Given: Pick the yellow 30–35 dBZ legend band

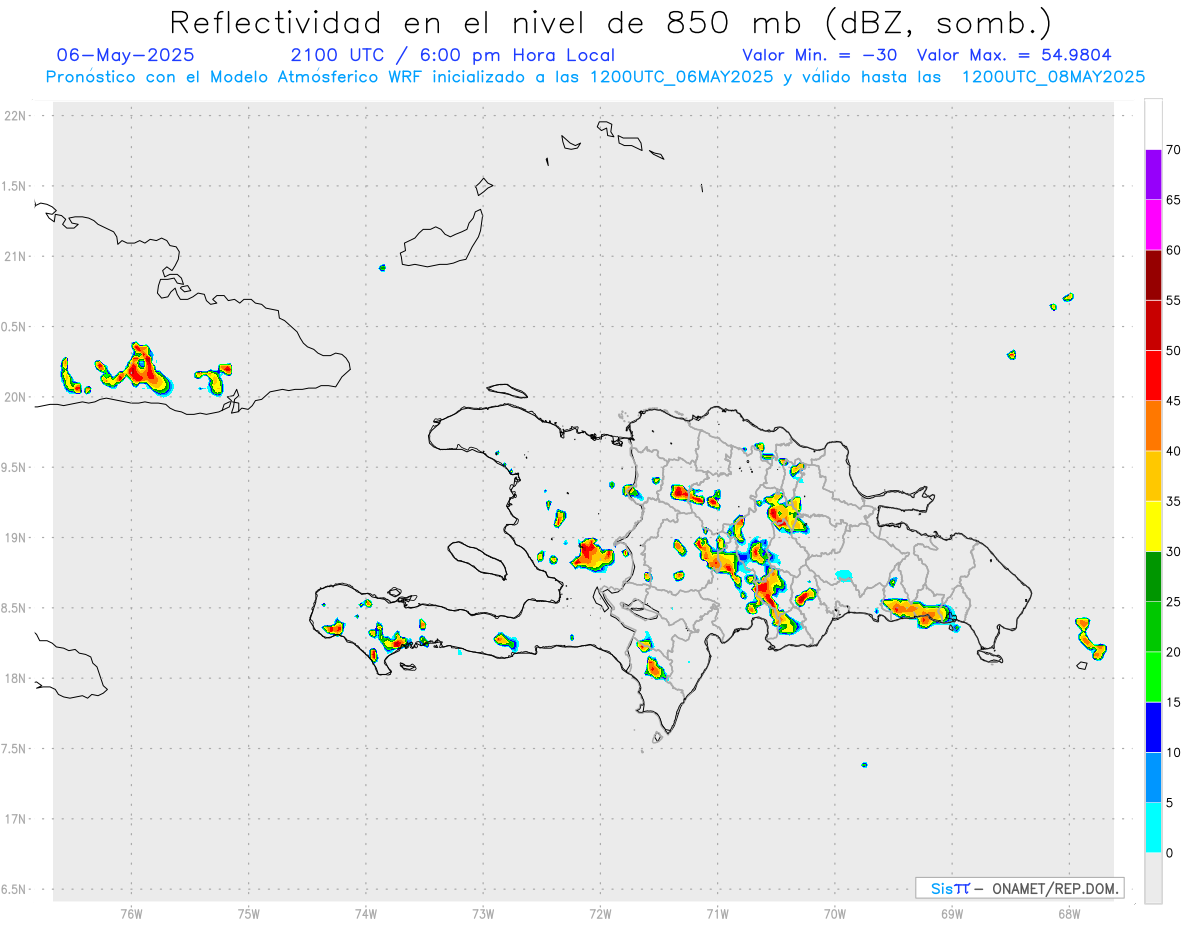Looking at the screenshot, I should (1153, 526).
